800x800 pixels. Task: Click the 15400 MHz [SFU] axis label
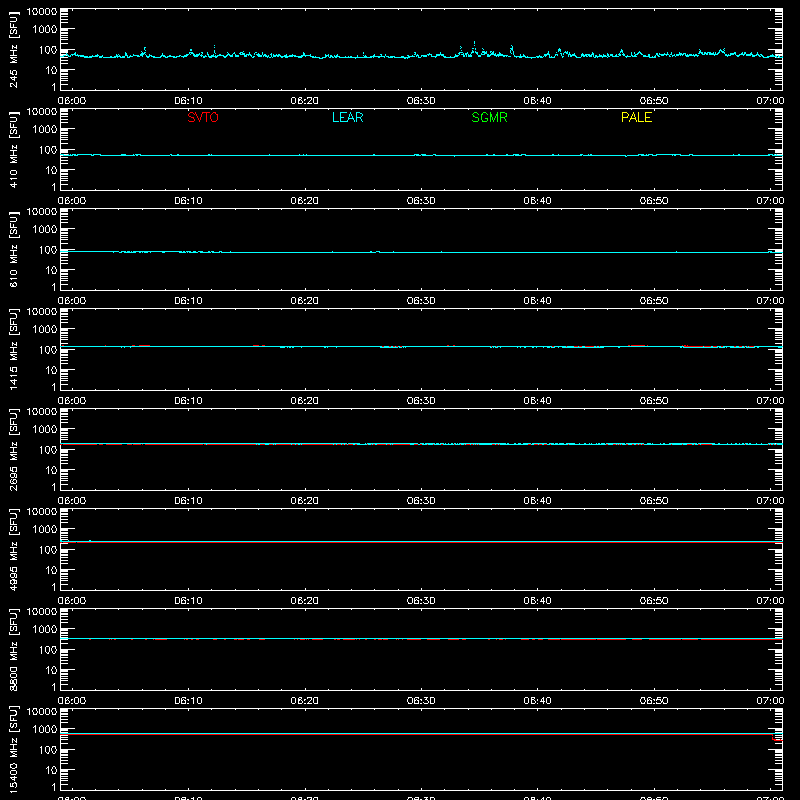tap(13, 749)
